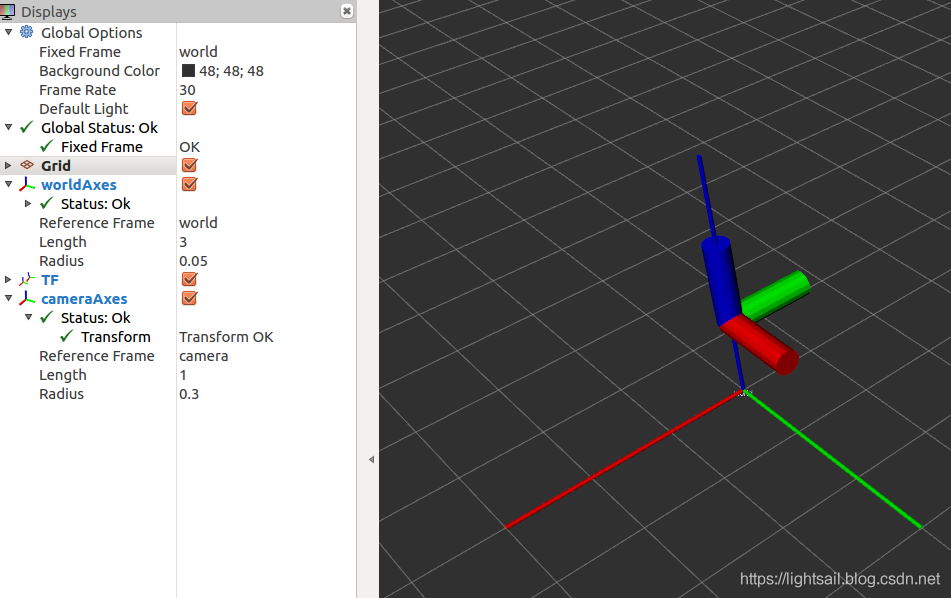Collapse the Global Options section
Screen dimensions: 951x598
coord(8,32)
